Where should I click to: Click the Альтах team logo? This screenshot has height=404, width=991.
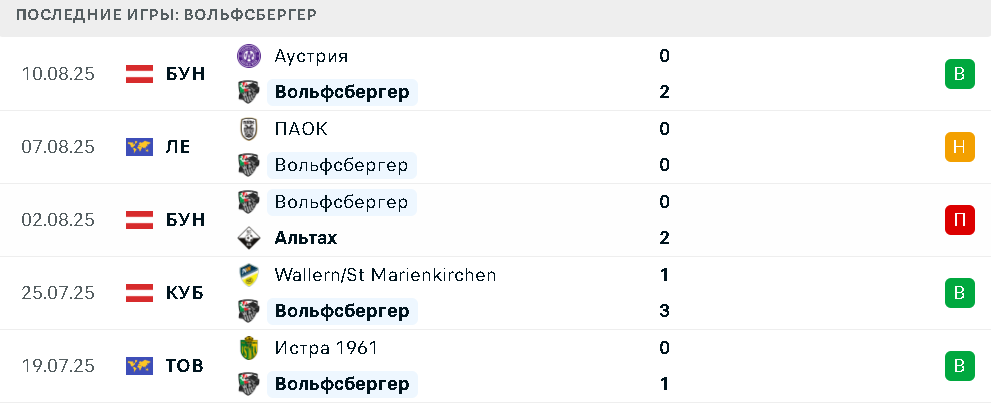pyautogui.click(x=248, y=238)
